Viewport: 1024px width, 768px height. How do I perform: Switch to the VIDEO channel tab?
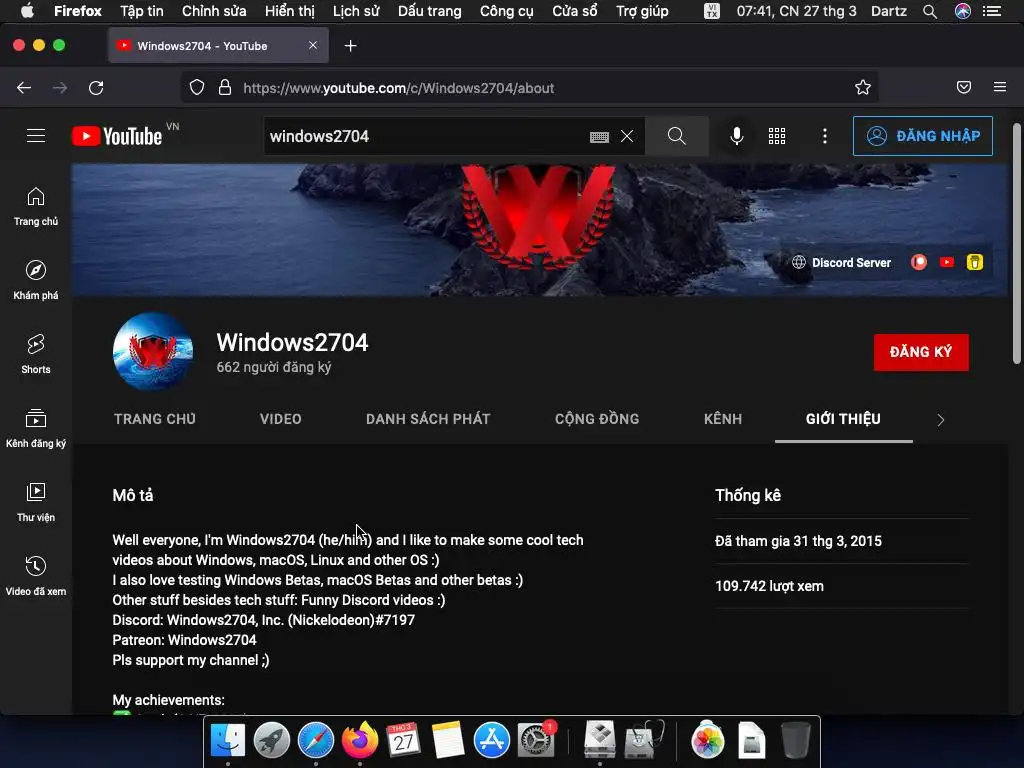click(281, 419)
